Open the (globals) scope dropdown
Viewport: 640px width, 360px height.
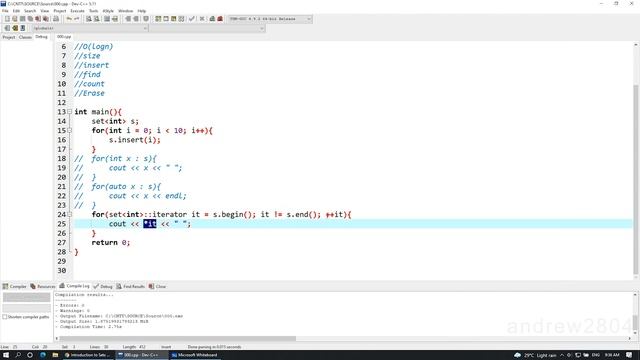tap(90, 28)
